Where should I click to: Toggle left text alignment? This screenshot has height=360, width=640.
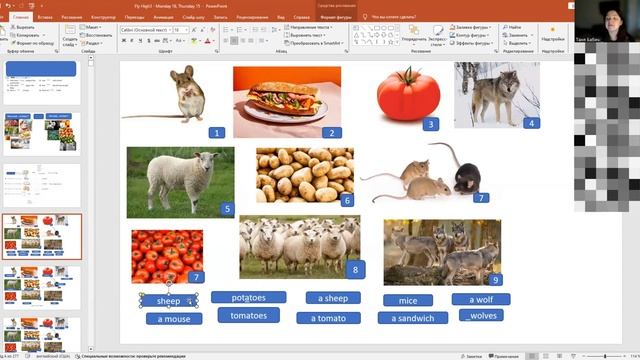(x=226, y=41)
